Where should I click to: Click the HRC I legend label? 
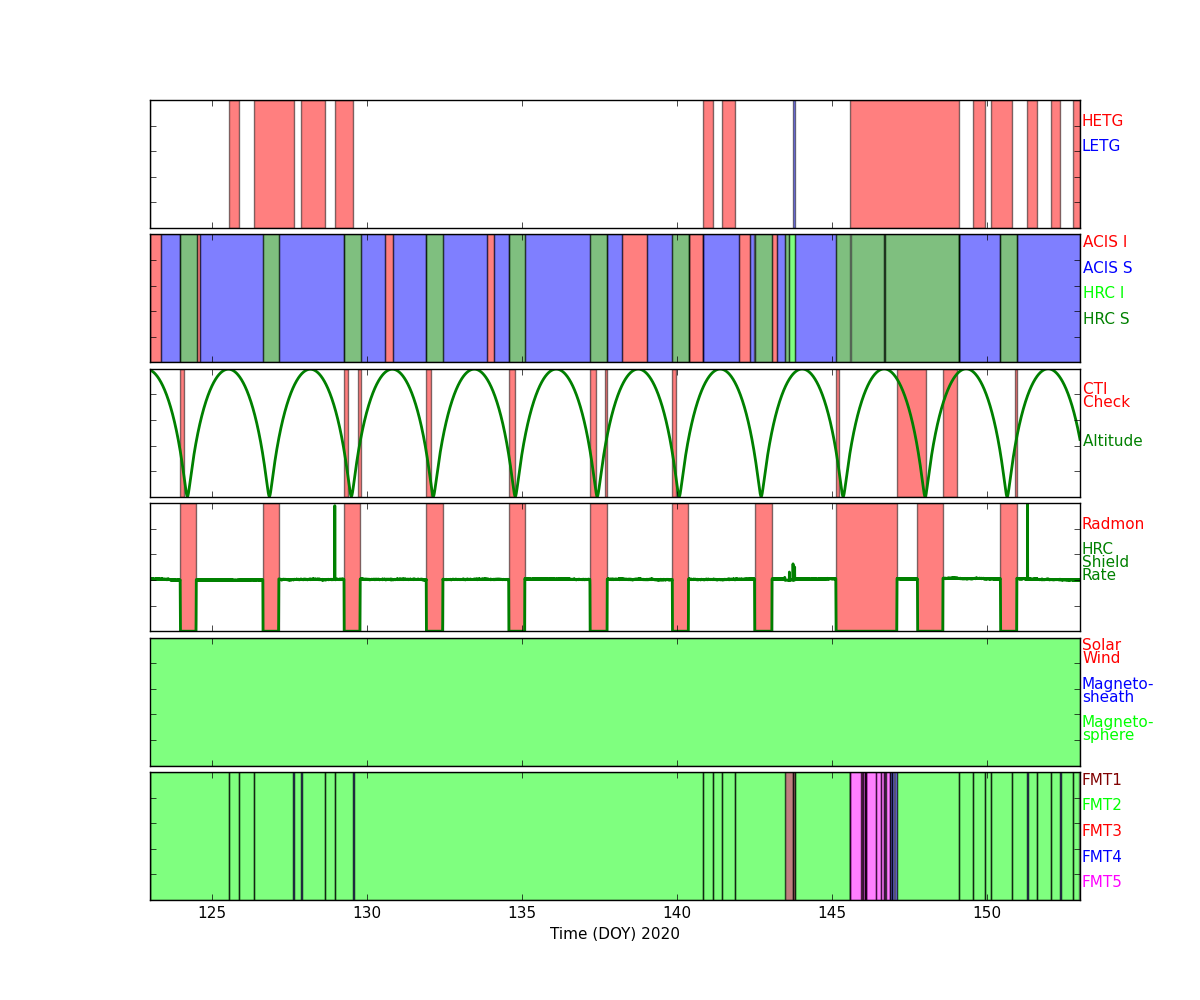pos(1103,293)
